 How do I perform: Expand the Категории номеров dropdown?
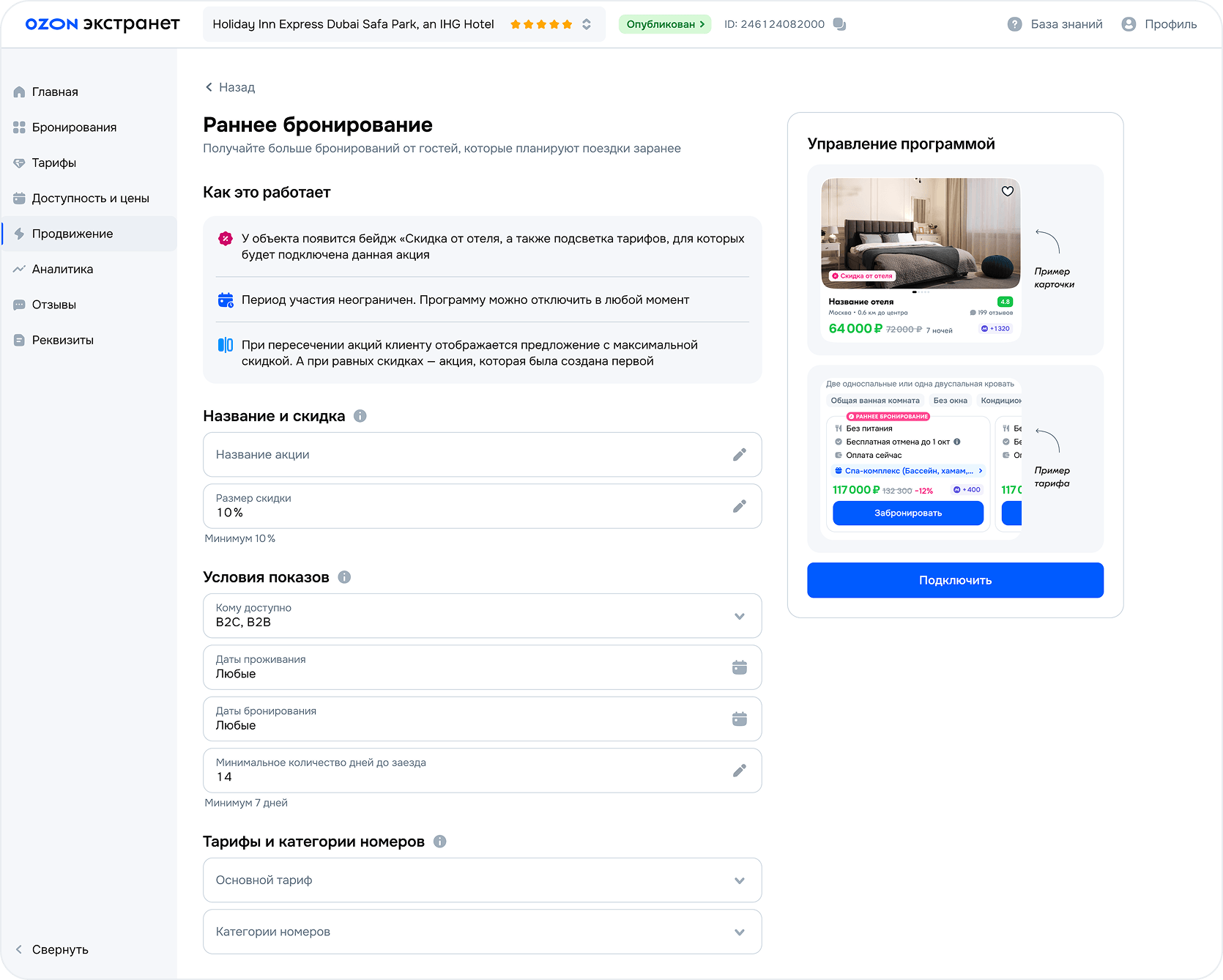740,932
